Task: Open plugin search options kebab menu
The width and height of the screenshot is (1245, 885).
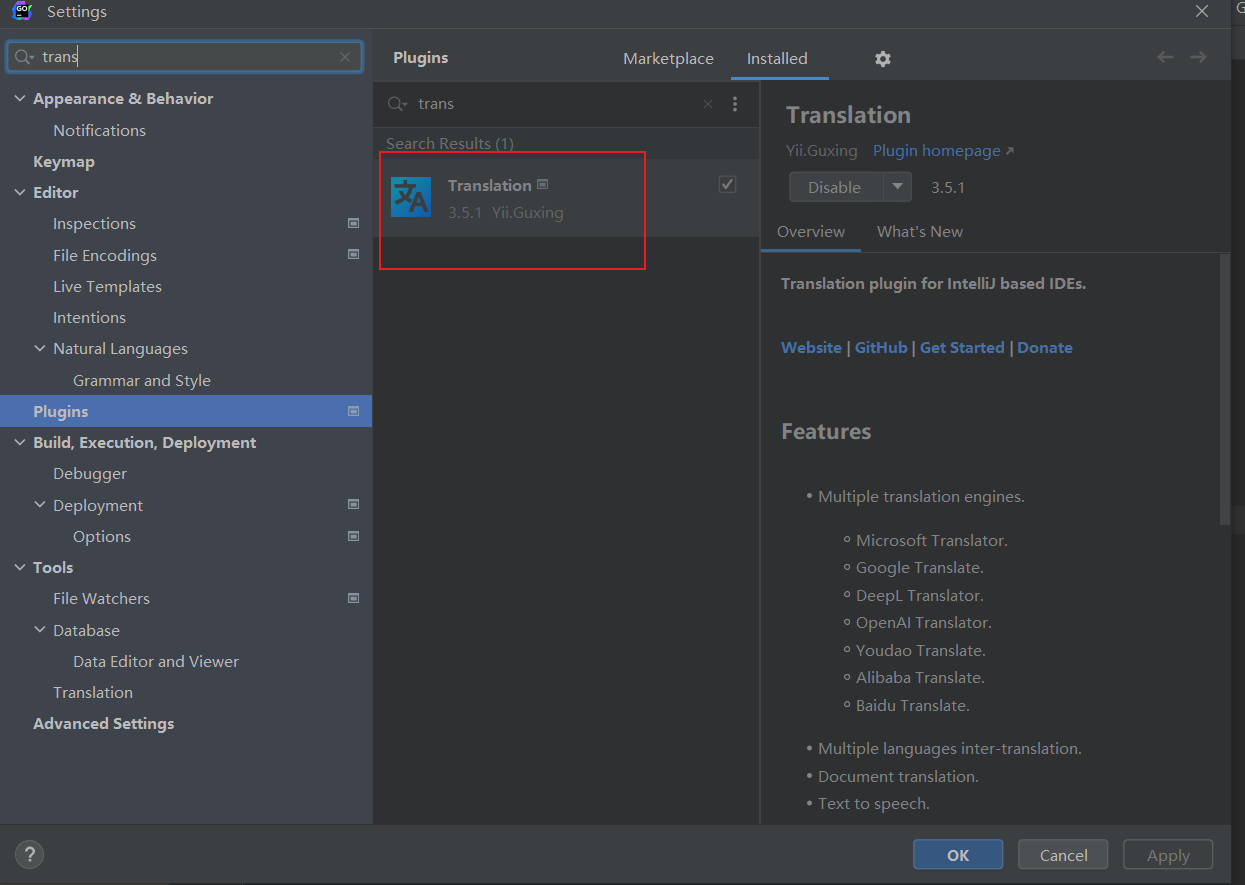Action: [735, 104]
